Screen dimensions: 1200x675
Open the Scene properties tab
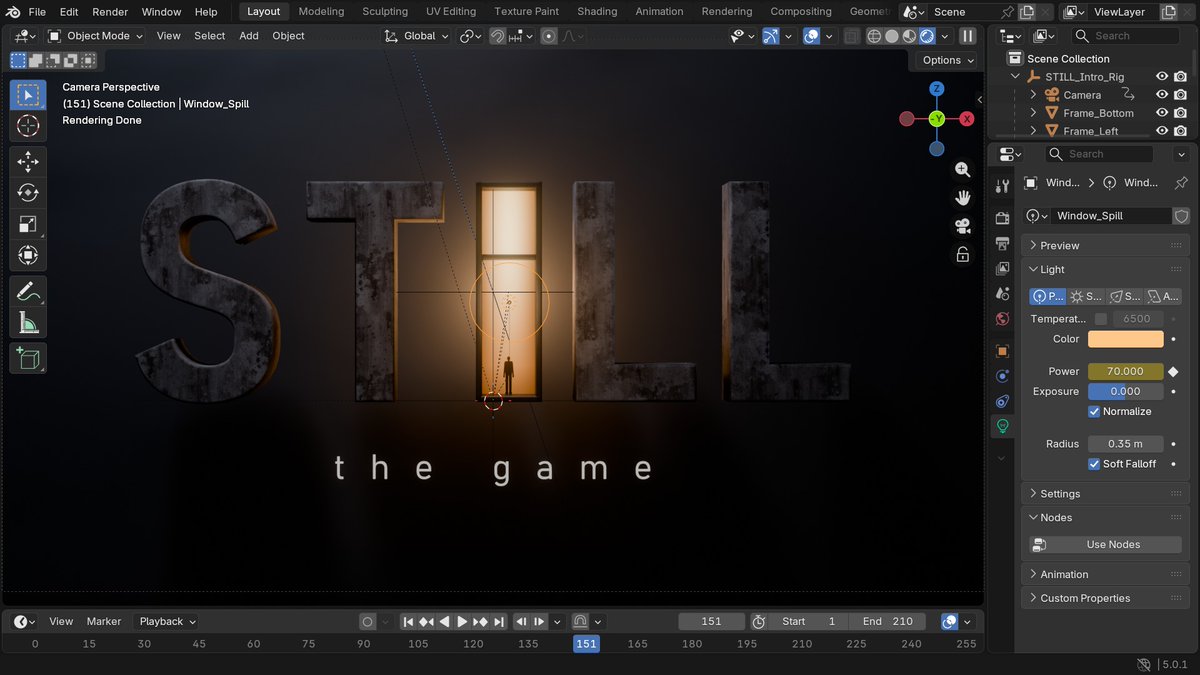[1002, 294]
